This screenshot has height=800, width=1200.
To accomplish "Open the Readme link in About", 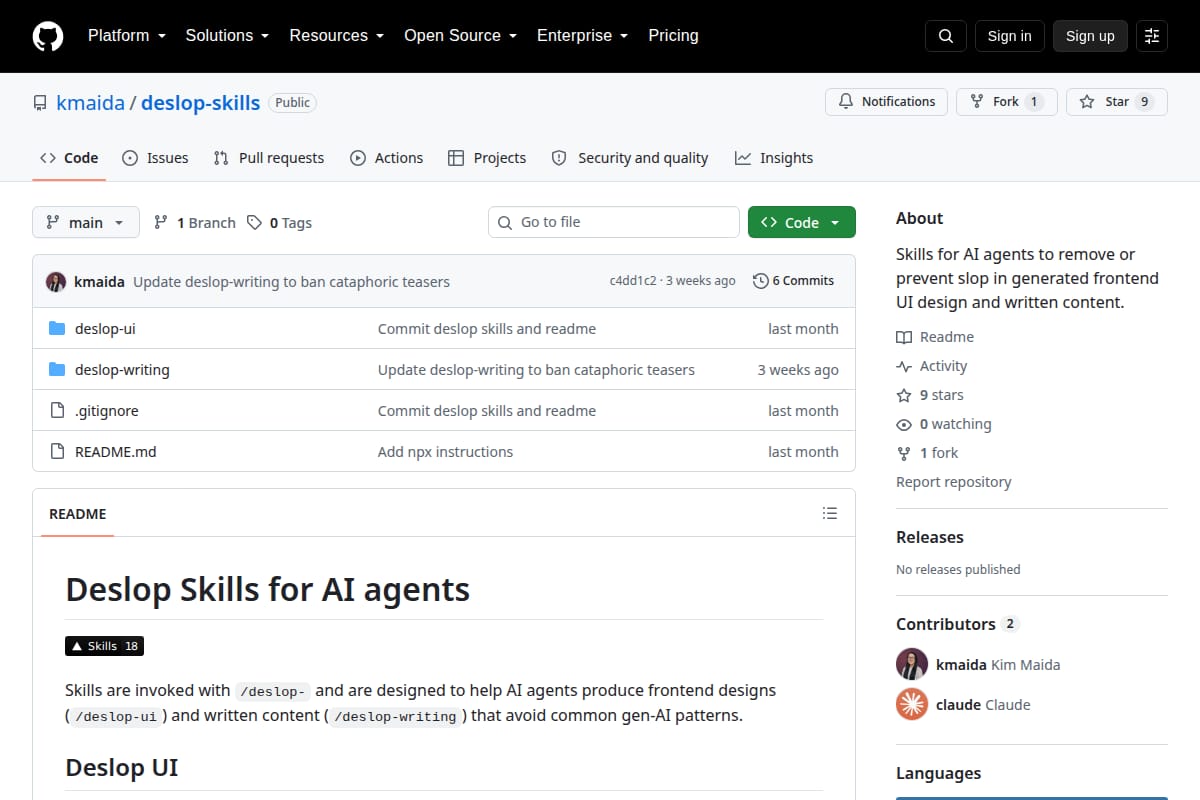I will tap(936, 337).
